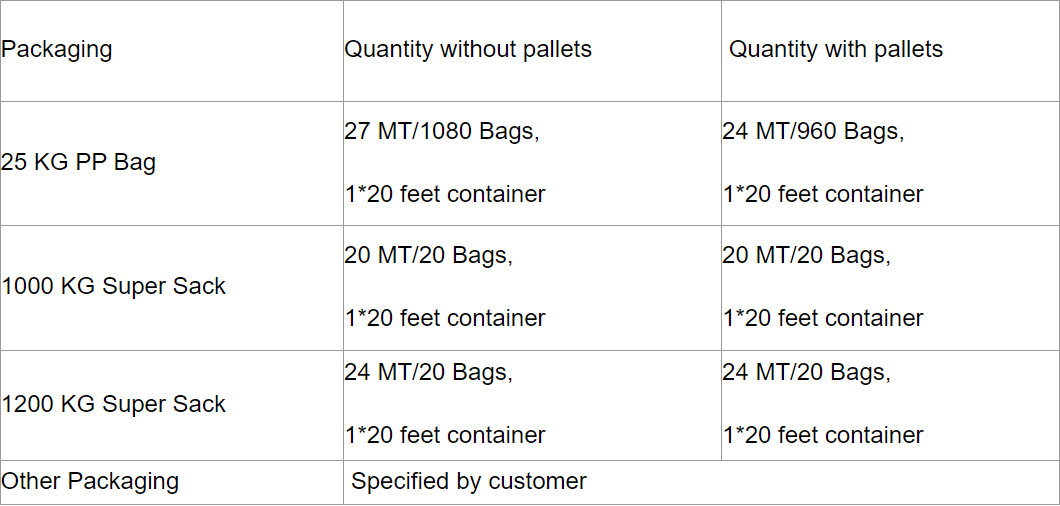Click "1*20 feet container" below "27 MT/1080 Bags,"
1060x506 pixels.
[x=445, y=195]
